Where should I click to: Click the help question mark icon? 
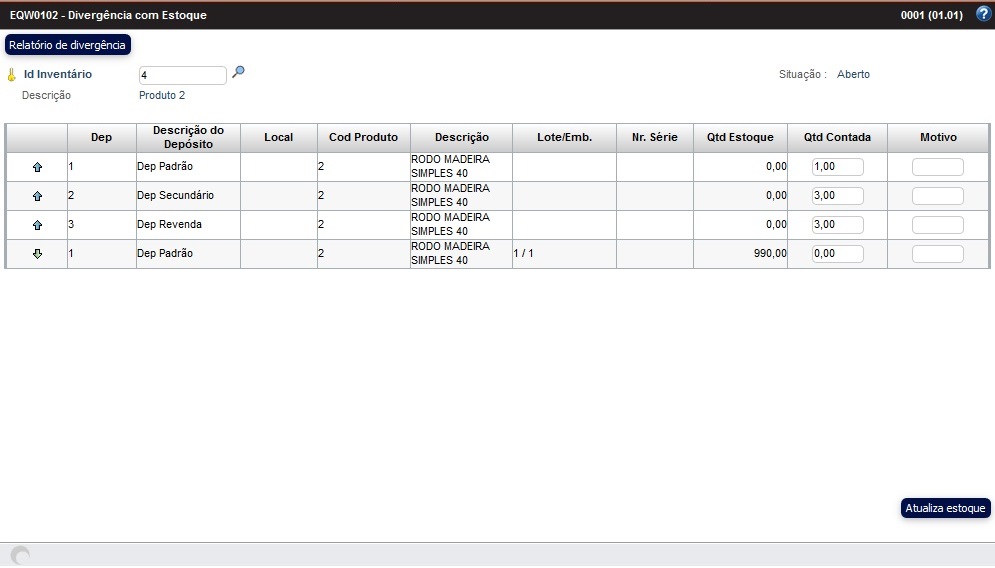tap(982, 14)
